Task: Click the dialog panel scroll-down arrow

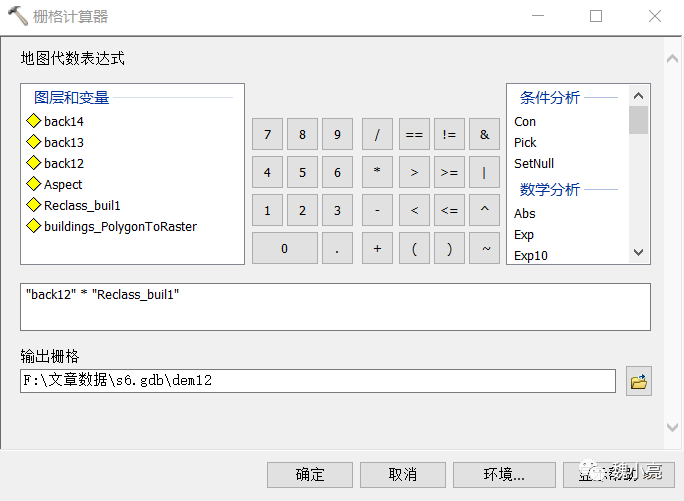Action: tap(672, 427)
